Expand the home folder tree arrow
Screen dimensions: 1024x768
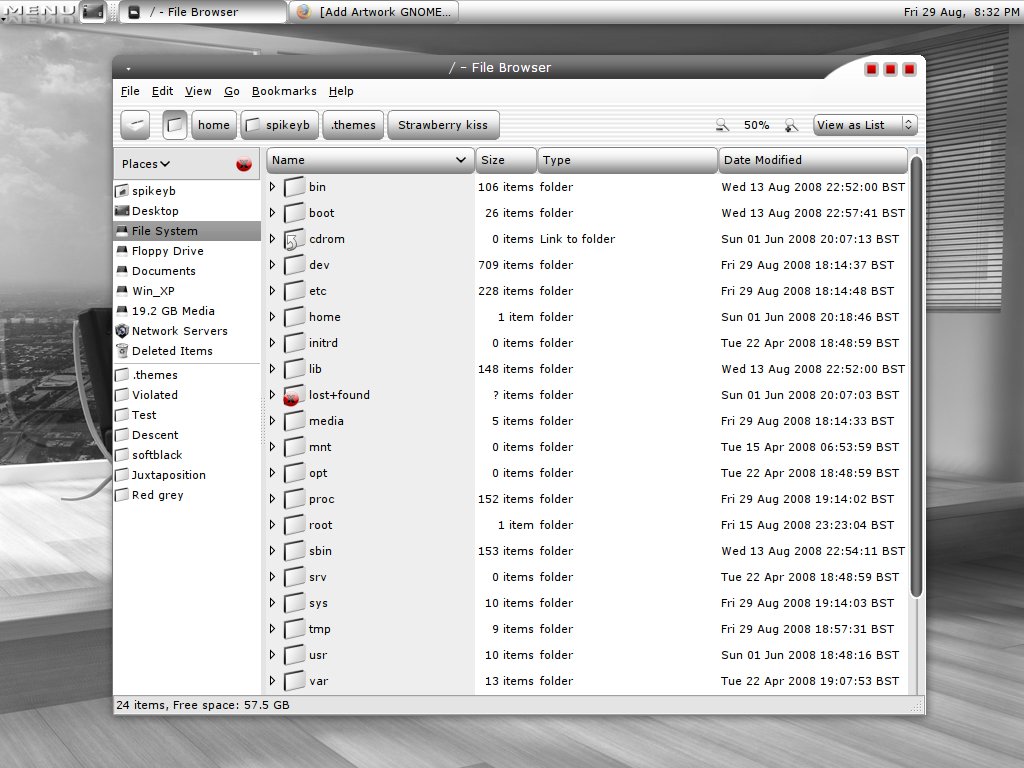[272, 317]
